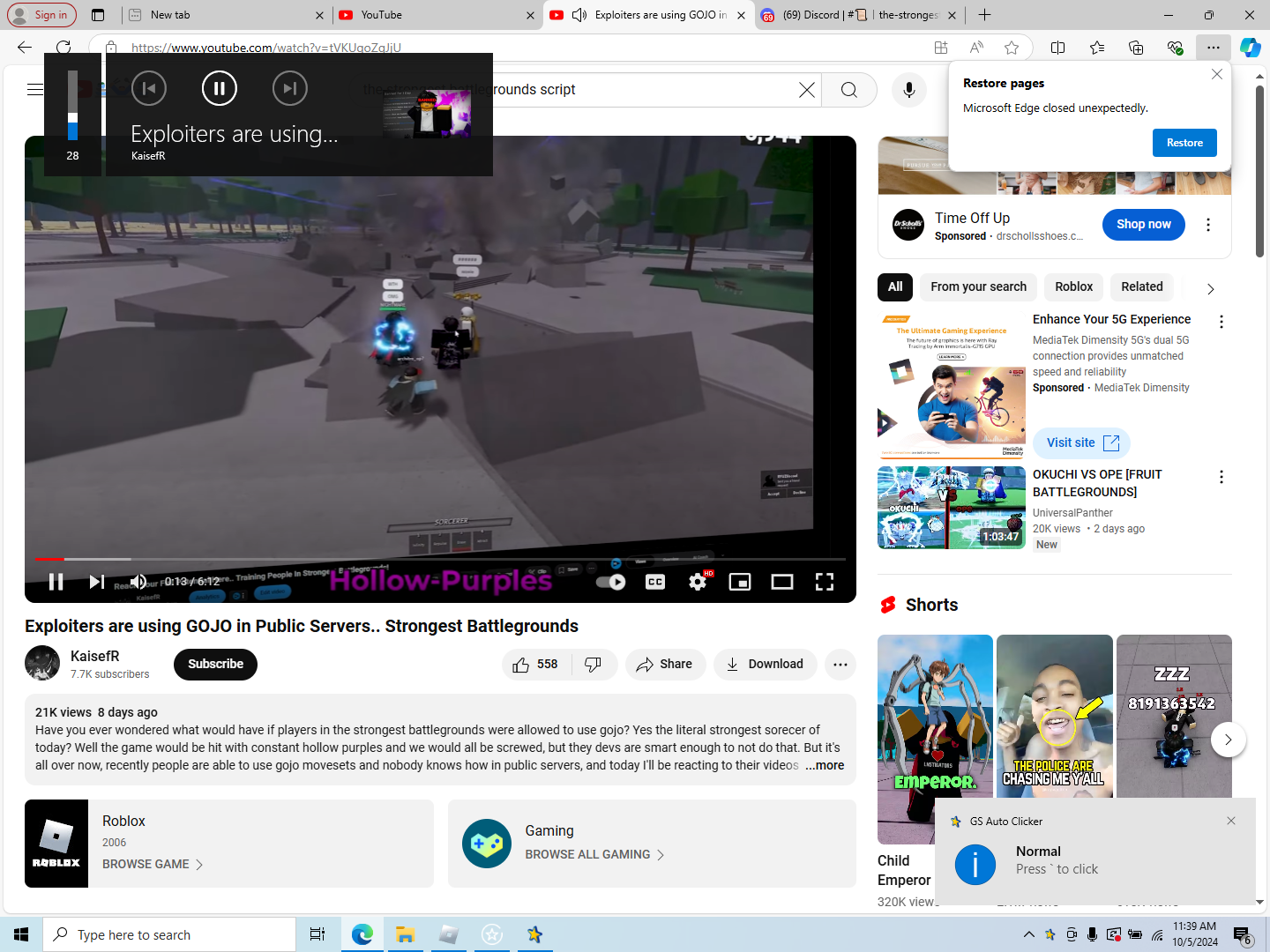Search with your voice microphone
The image size is (1270, 952).
click(909, 90)
